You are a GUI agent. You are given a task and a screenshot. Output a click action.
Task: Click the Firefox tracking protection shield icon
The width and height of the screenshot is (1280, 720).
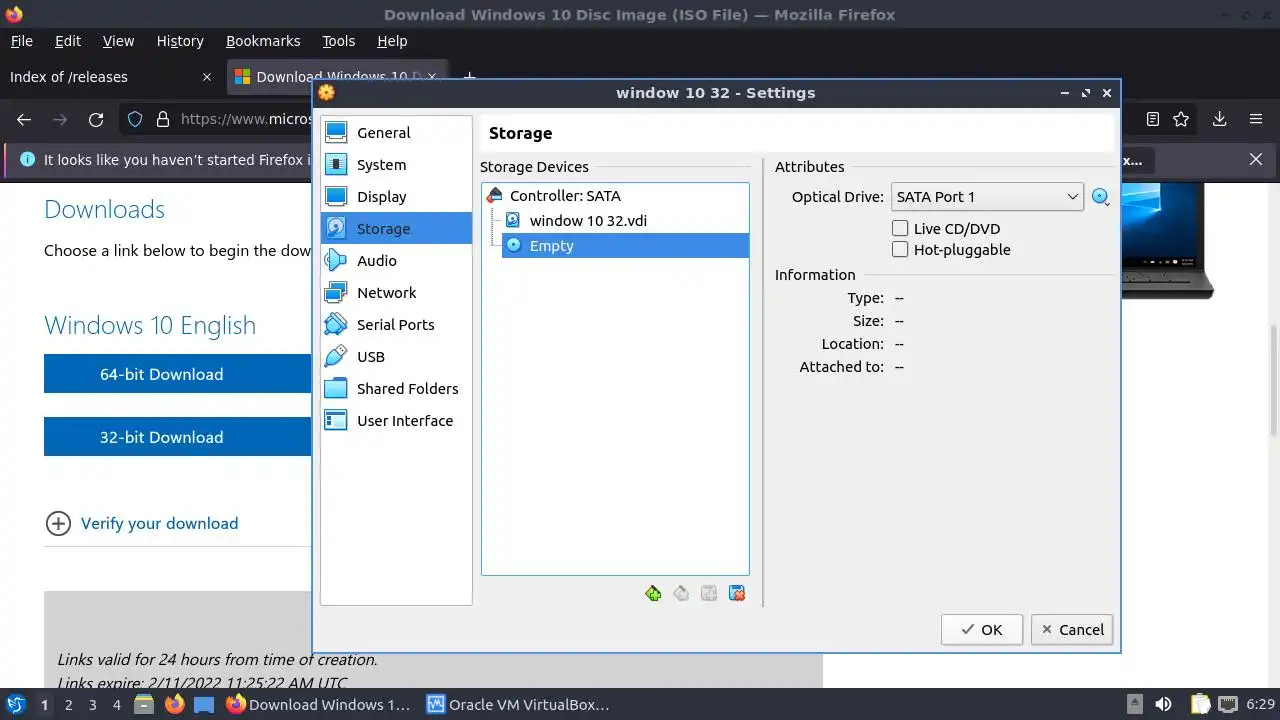[x=135, y=119]
